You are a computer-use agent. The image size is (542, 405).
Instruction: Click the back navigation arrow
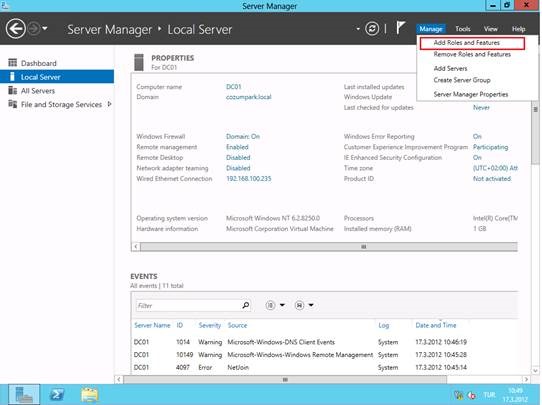tap(16, 29)
